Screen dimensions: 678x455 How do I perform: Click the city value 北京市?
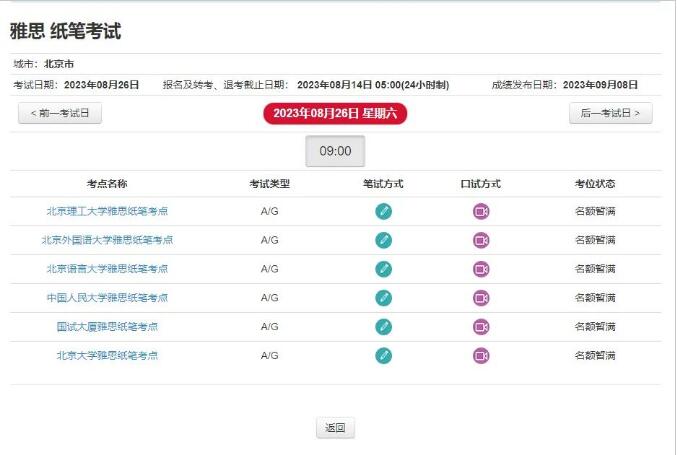pos(59,64)
